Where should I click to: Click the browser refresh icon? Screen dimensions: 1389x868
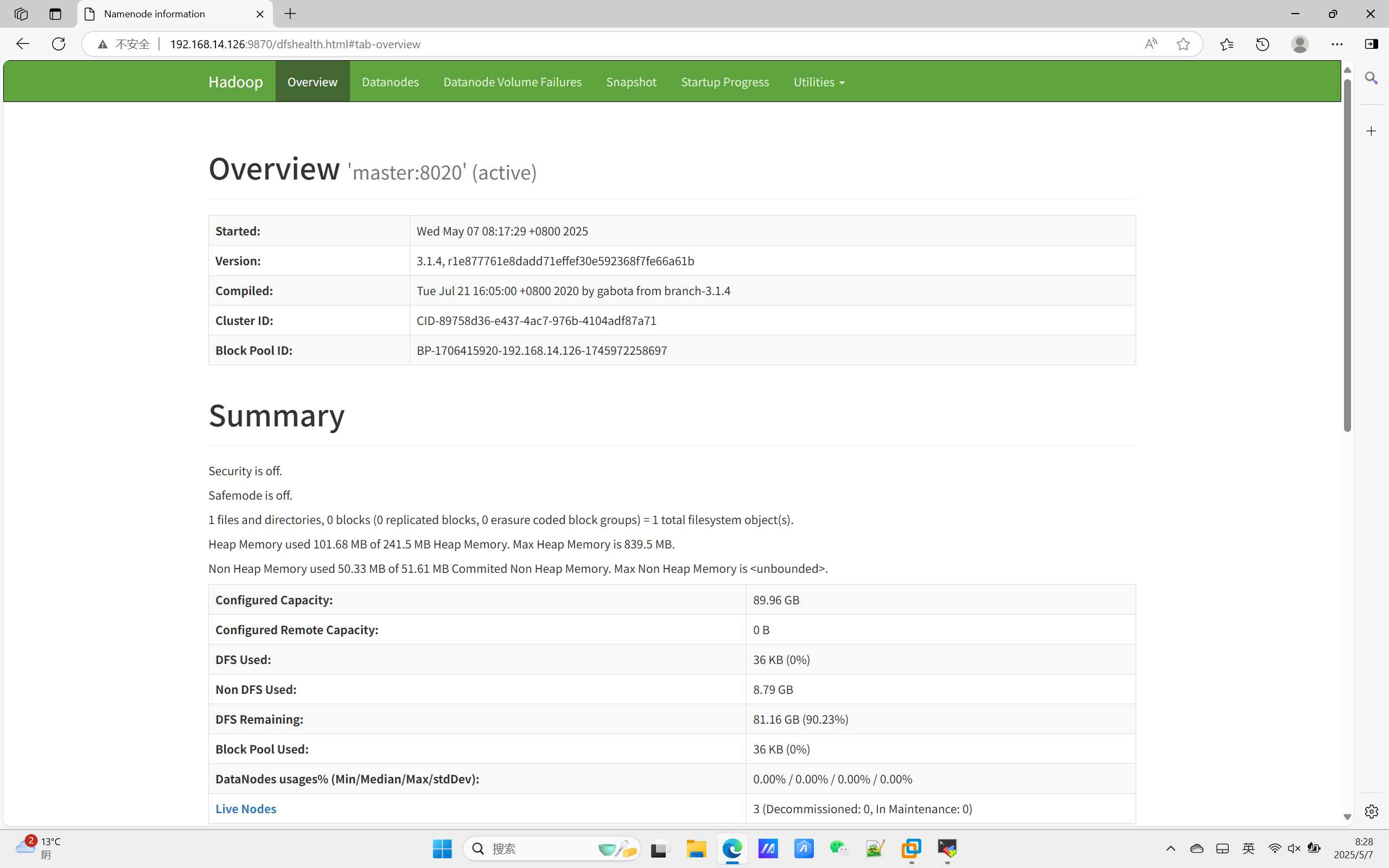tap(59, 44)
